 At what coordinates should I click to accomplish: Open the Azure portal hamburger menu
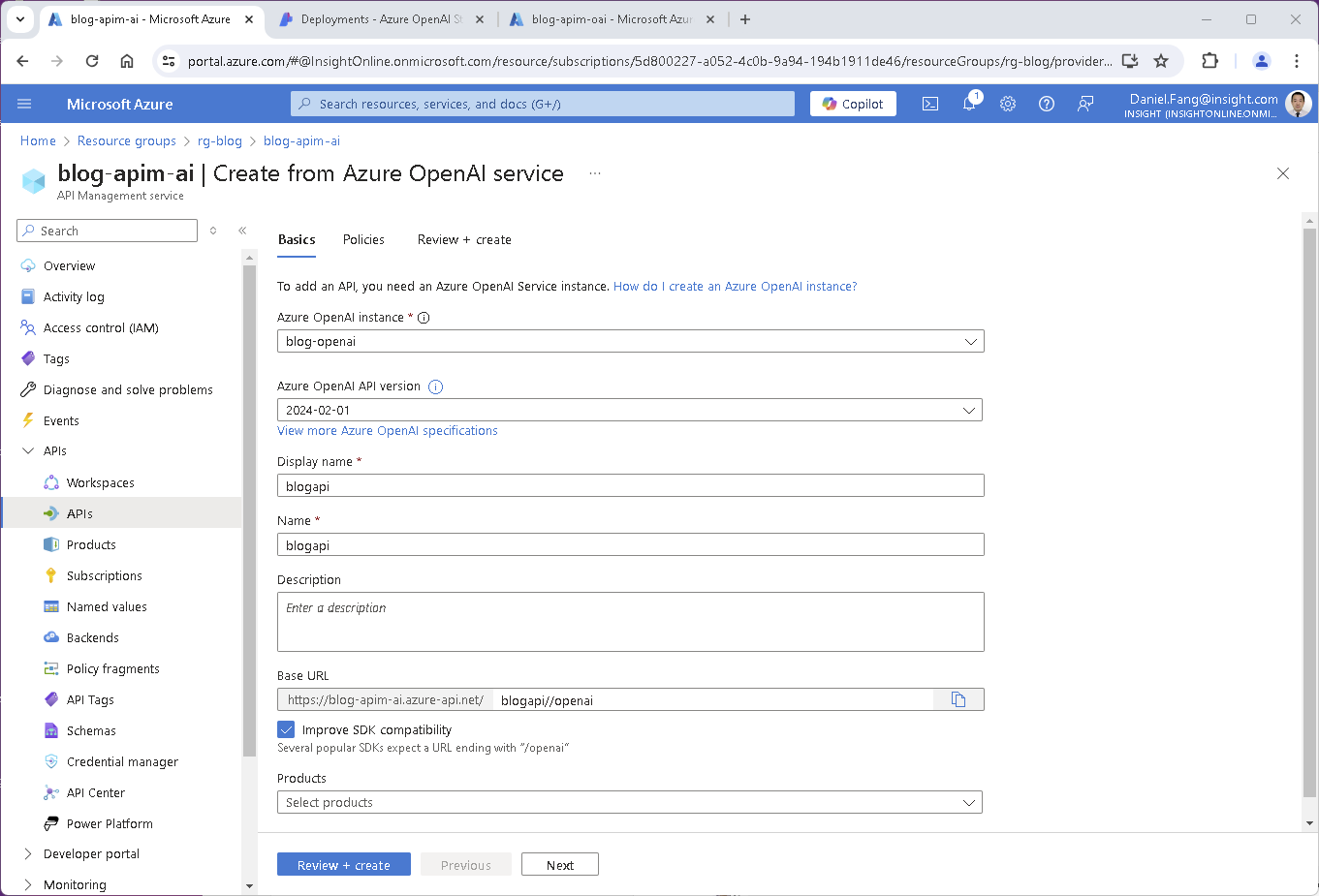24,104
